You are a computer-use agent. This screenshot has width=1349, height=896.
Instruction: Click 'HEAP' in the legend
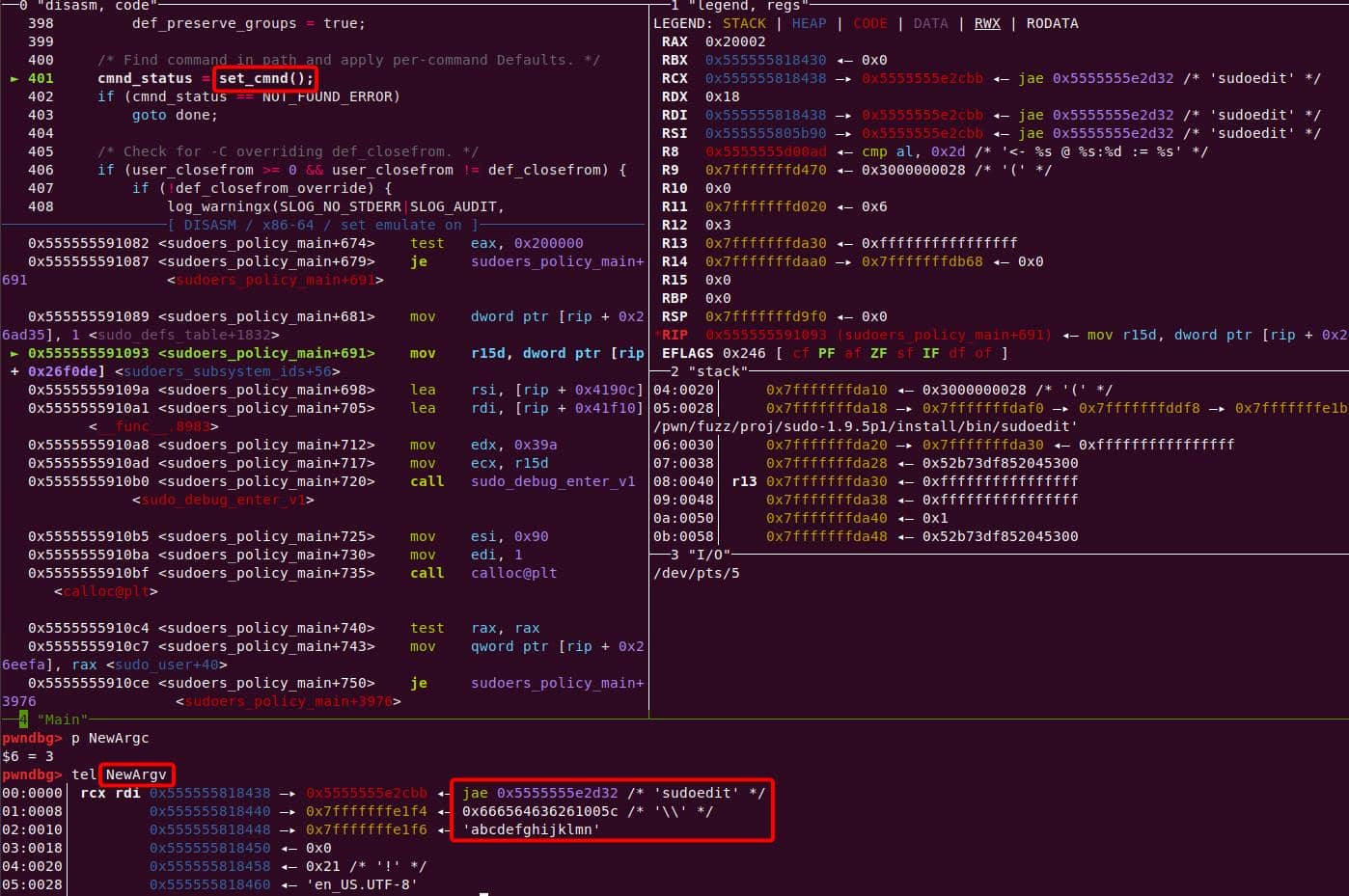[x=809, y=23]
